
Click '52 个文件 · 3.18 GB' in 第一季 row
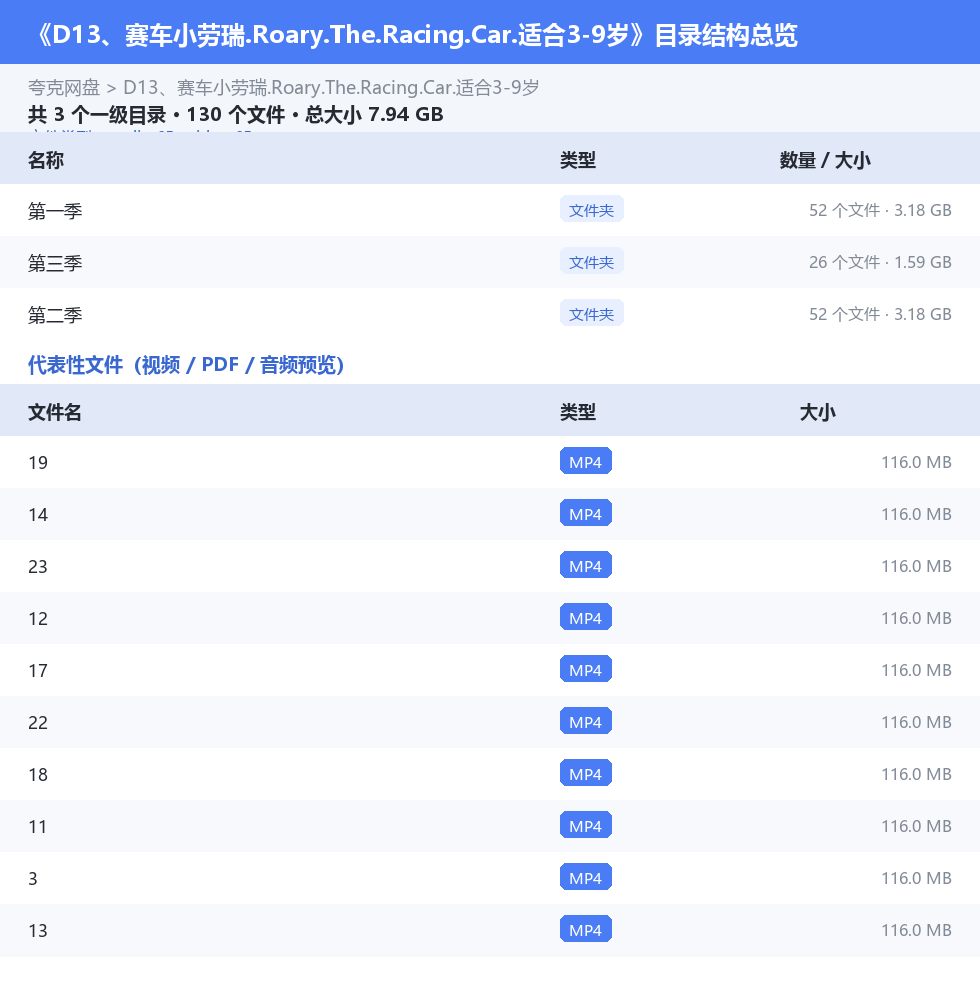pos(880,210)
